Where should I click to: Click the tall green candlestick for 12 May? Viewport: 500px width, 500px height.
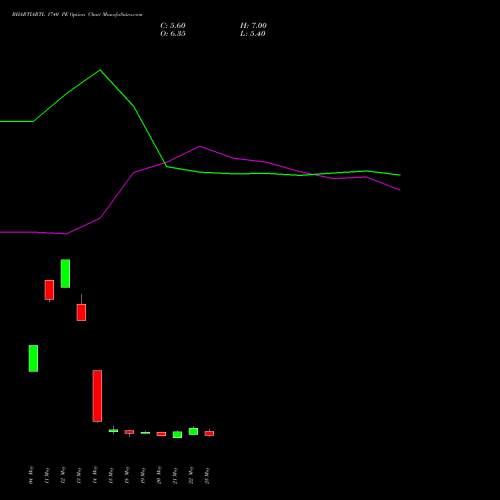coord(65,273)
